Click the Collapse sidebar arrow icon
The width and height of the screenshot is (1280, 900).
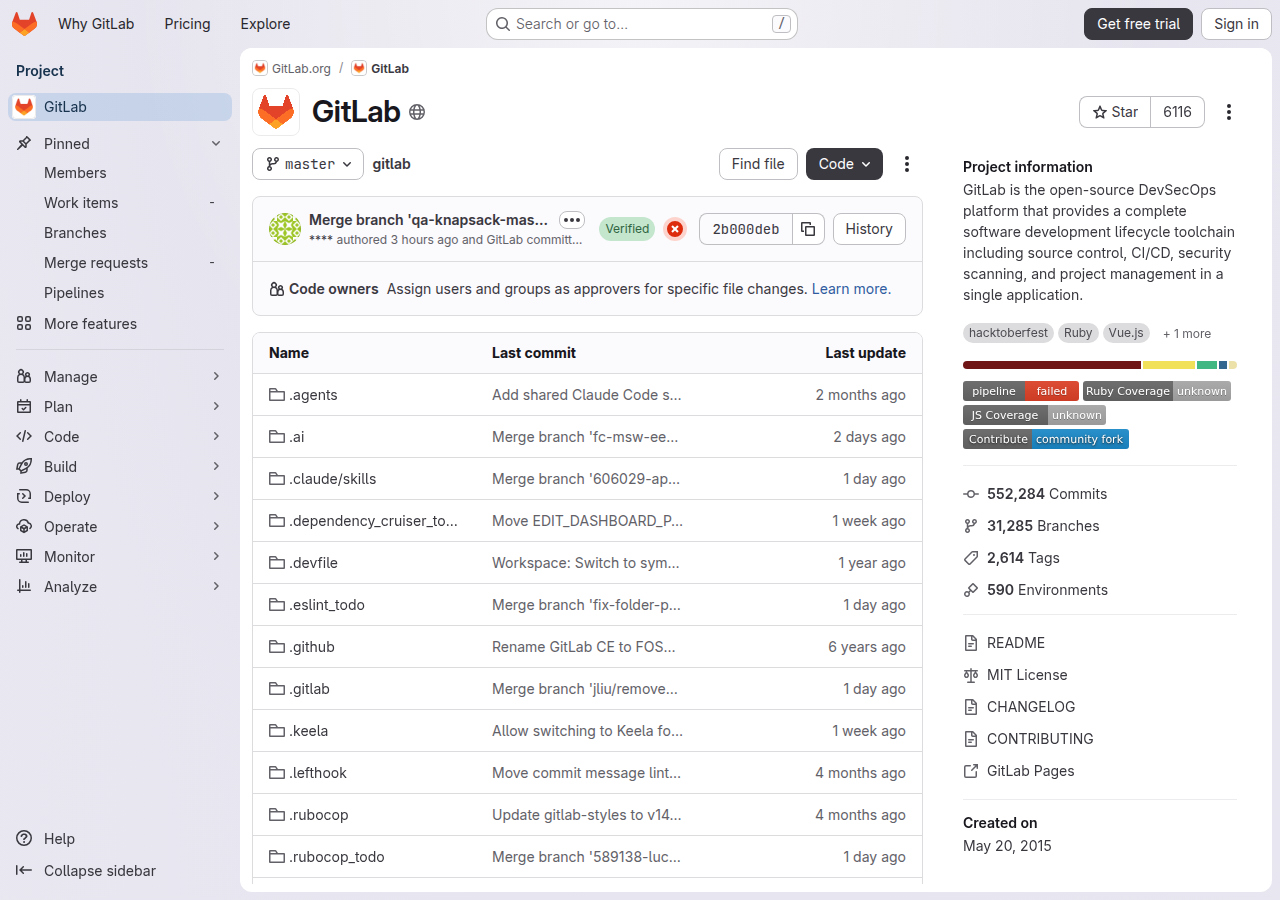pos(24,871)
